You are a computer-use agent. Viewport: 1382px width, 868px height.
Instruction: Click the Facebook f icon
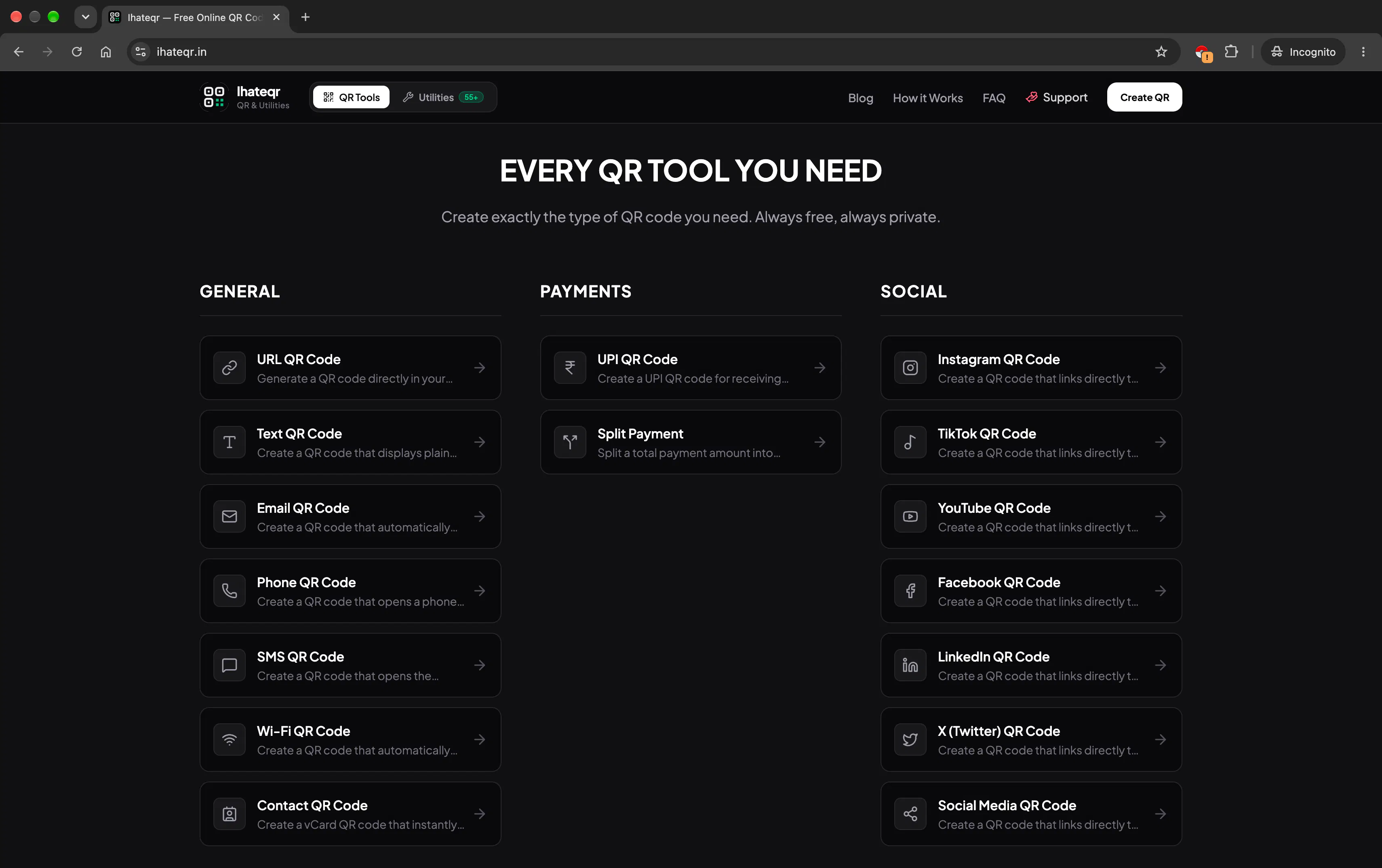[x=910, y=591]
